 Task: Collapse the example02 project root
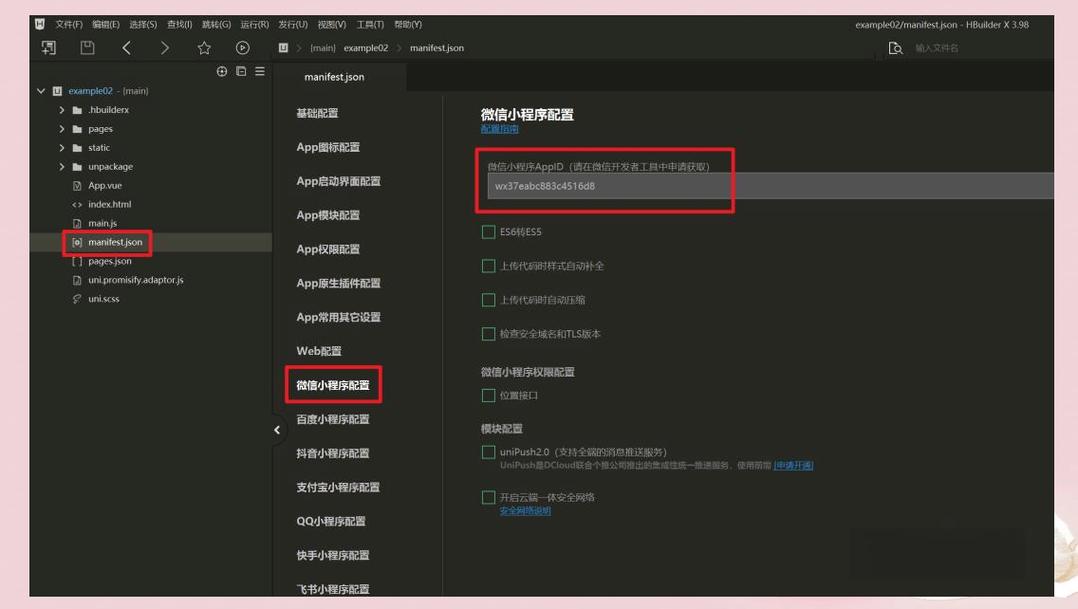click(x=41, y=91)
